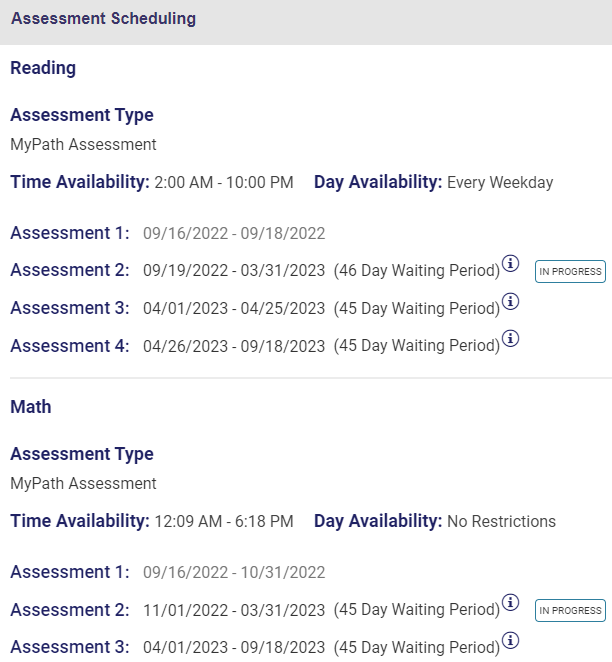Click Math Assessment 1 date range
612x662 pixels.
point(234,573)
